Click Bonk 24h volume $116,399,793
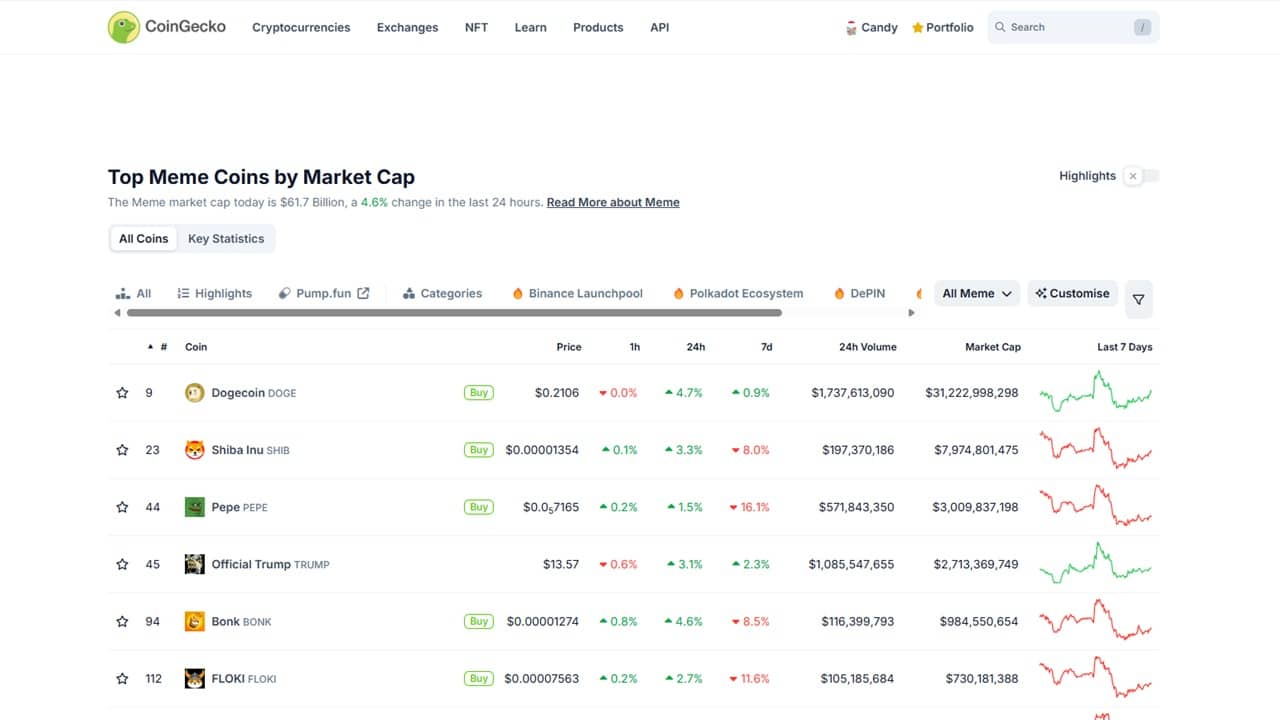 point(858,621)
